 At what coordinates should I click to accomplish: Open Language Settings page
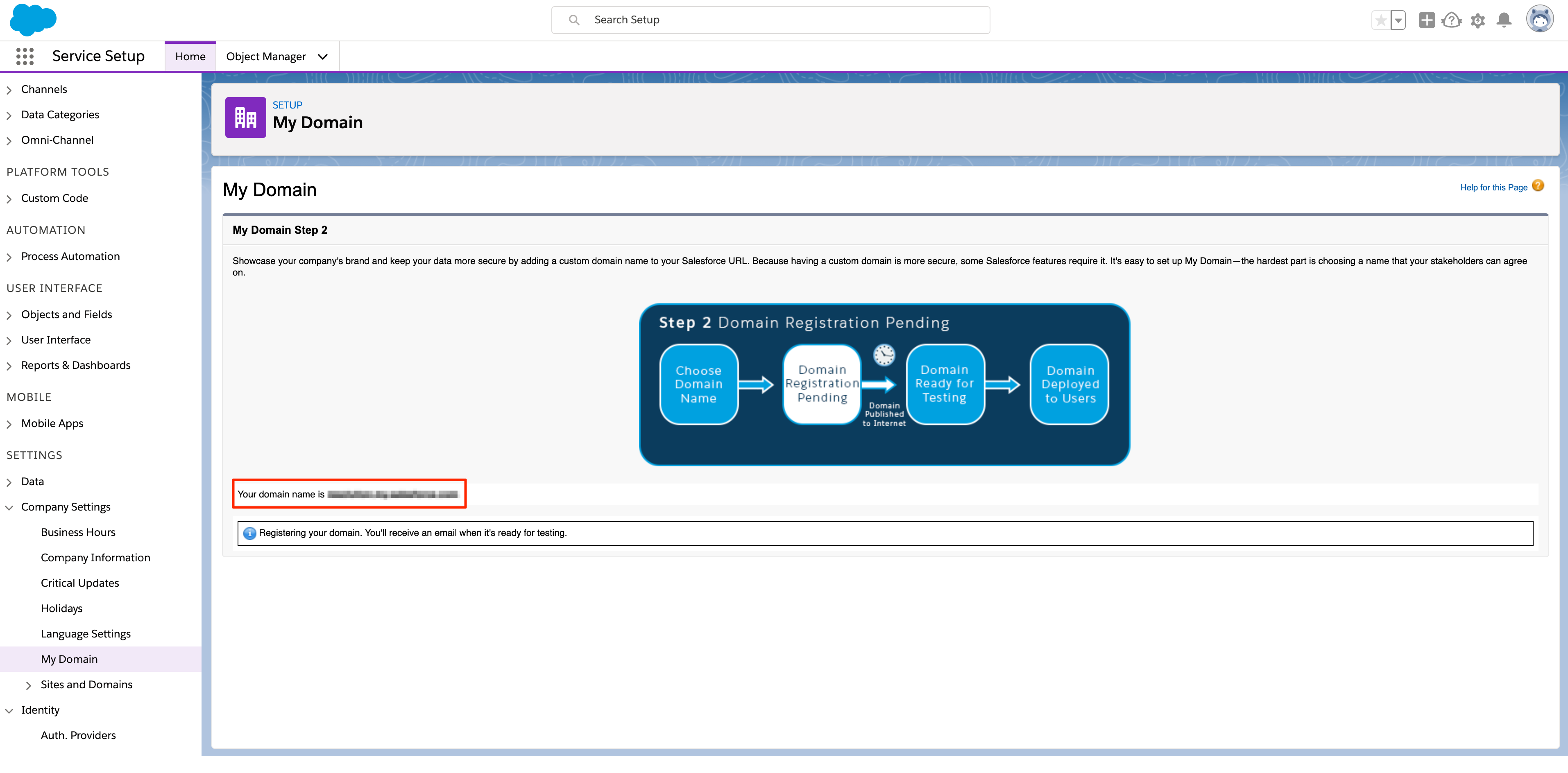pyautogui.click(x=86, y=634)
